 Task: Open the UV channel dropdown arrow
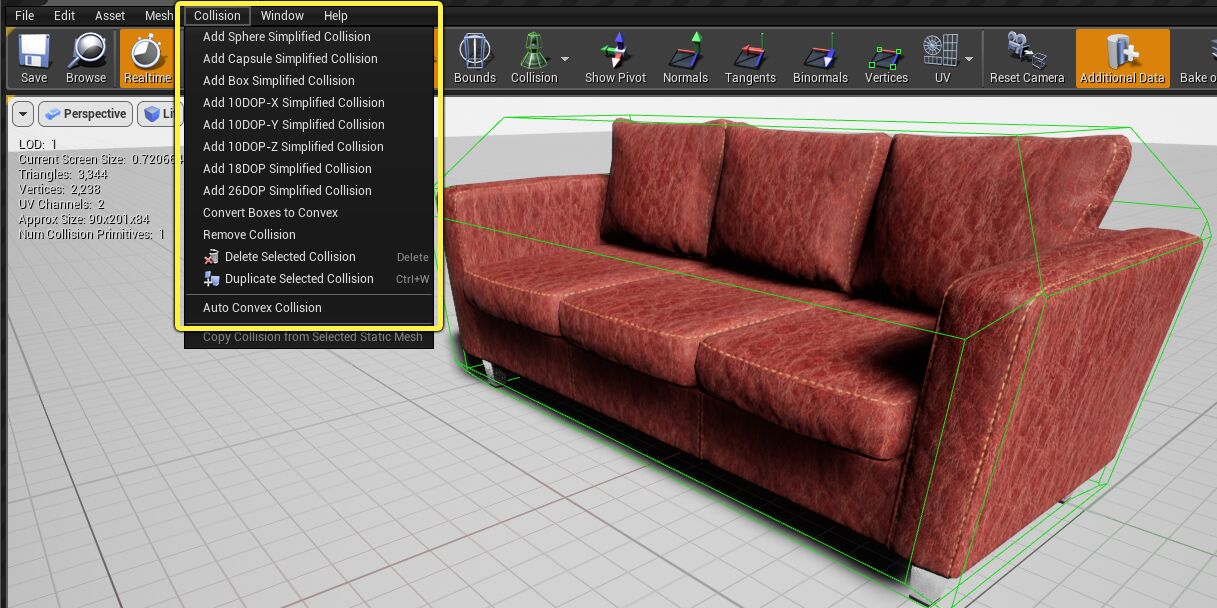pyautogui.click(x=966, y=57)
